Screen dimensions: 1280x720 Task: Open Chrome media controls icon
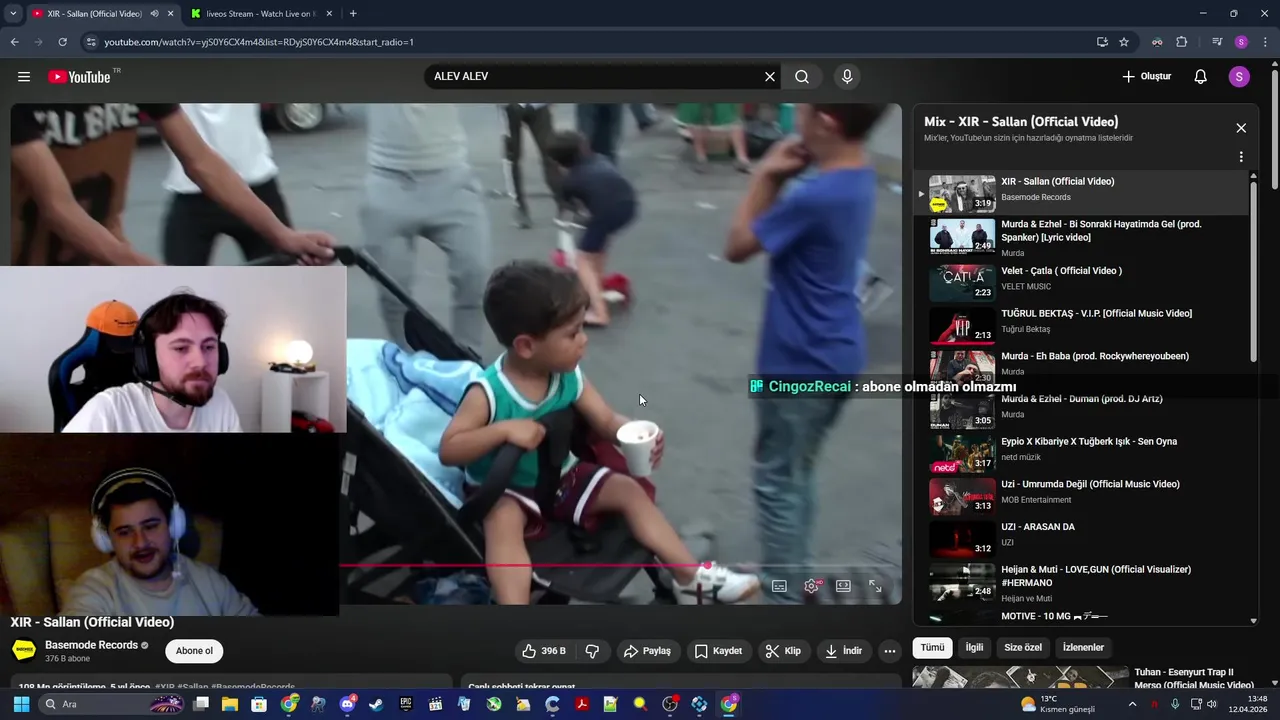click(x=1216, y=42)
